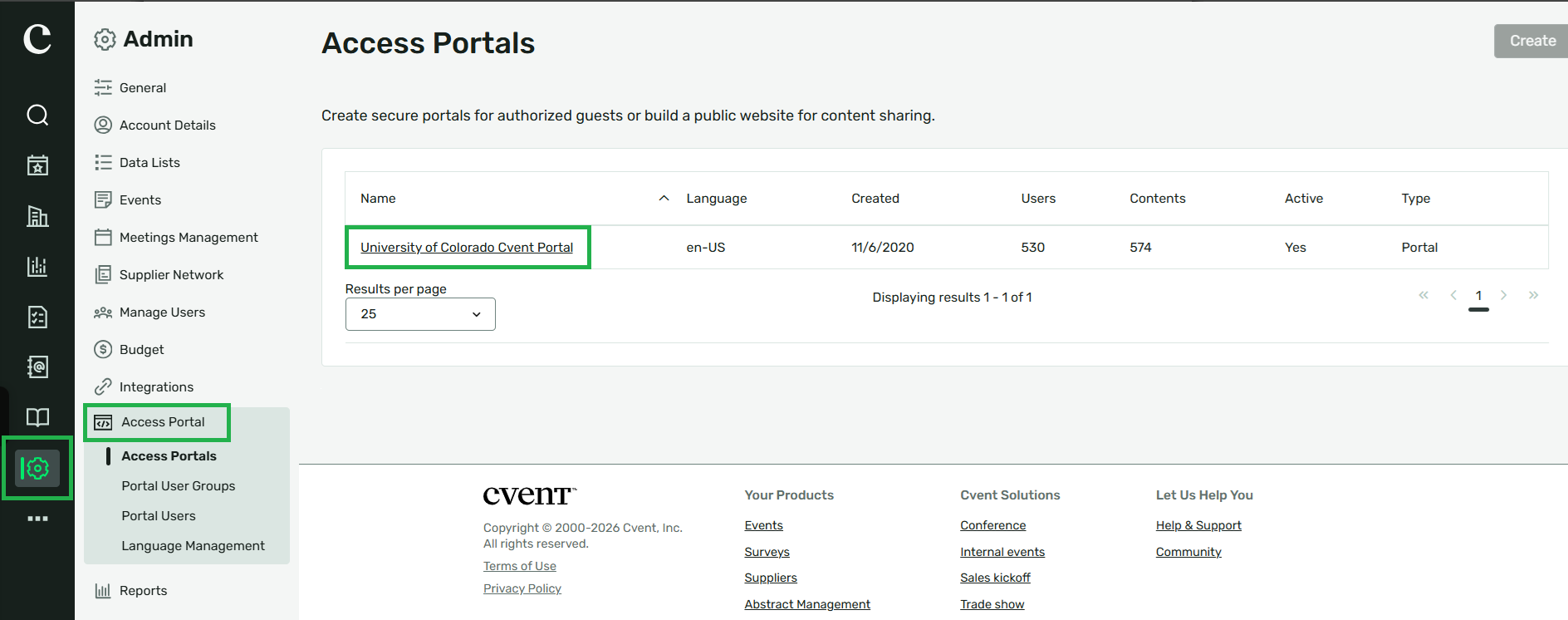Open the address book contacts icon
The height and width of the screenshot is (620, 1568).
[x=37, y=367]
